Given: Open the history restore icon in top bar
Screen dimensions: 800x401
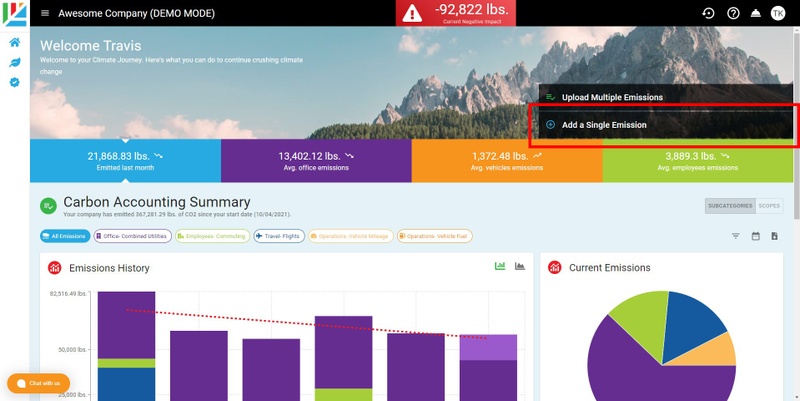Looking at the screenshot, I should click(708, 13).
